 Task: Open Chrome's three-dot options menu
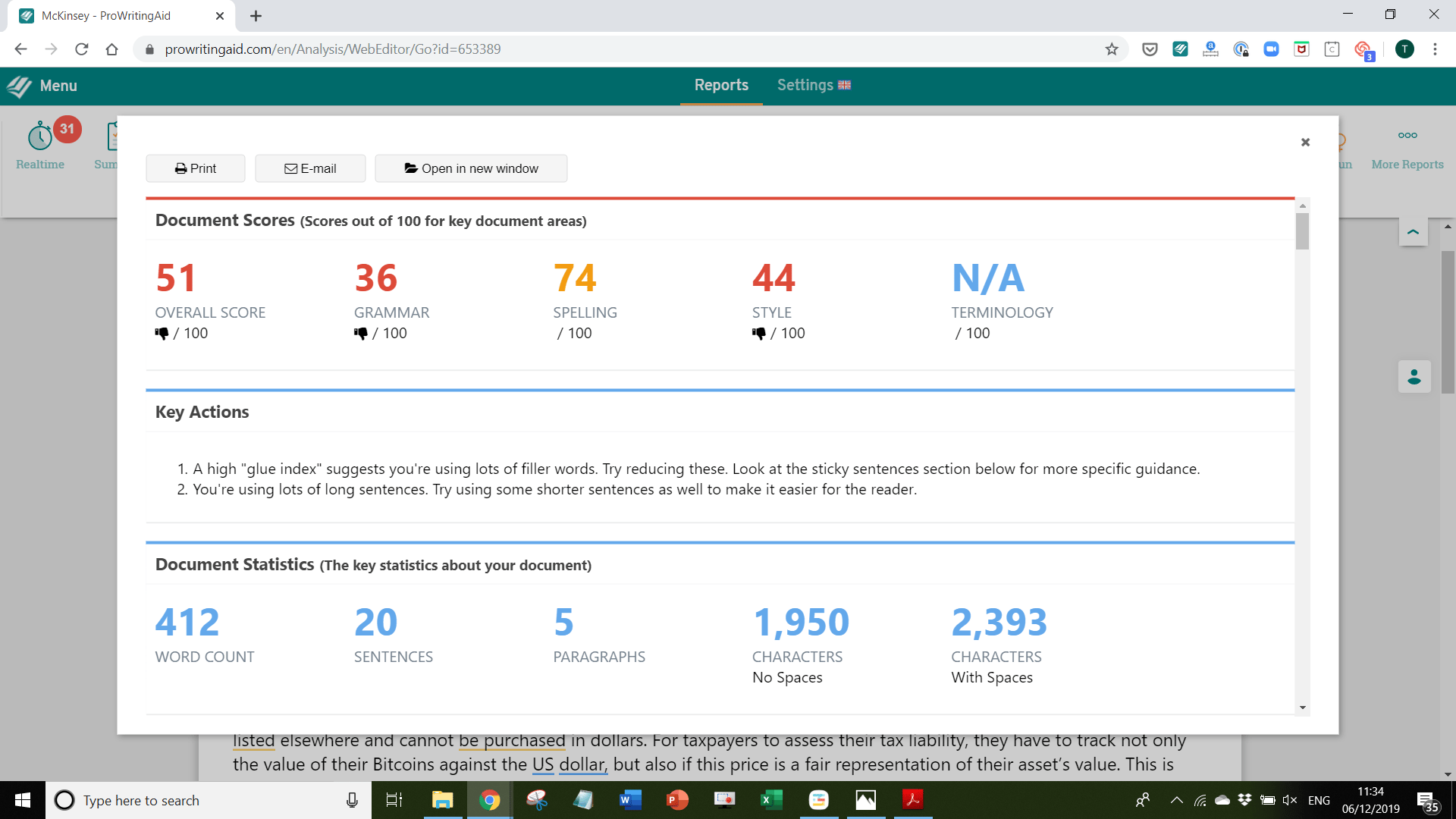tap(1436, 49)
